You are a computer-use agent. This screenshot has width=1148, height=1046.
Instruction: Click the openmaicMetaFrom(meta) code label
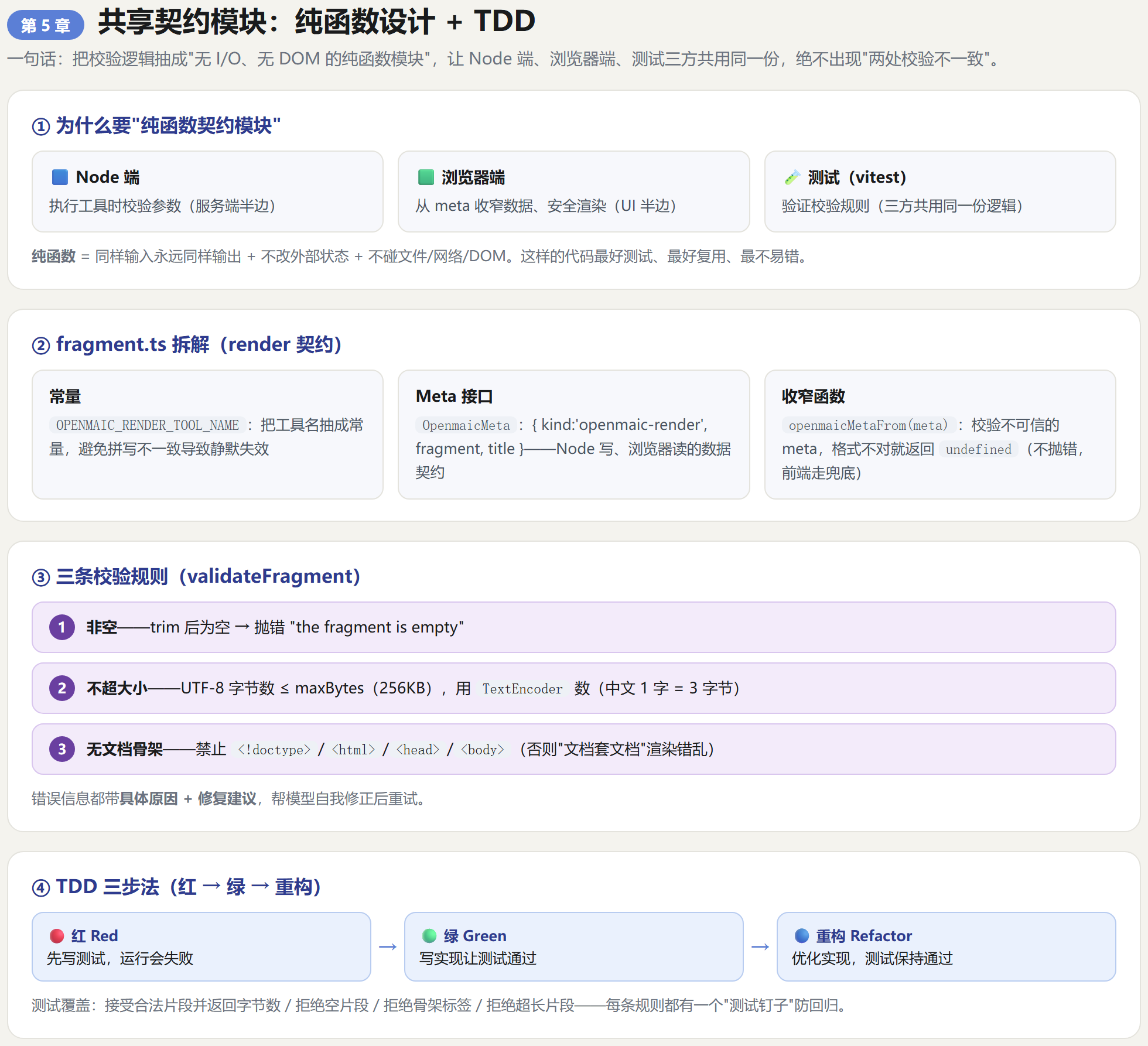tap(869, 425)
